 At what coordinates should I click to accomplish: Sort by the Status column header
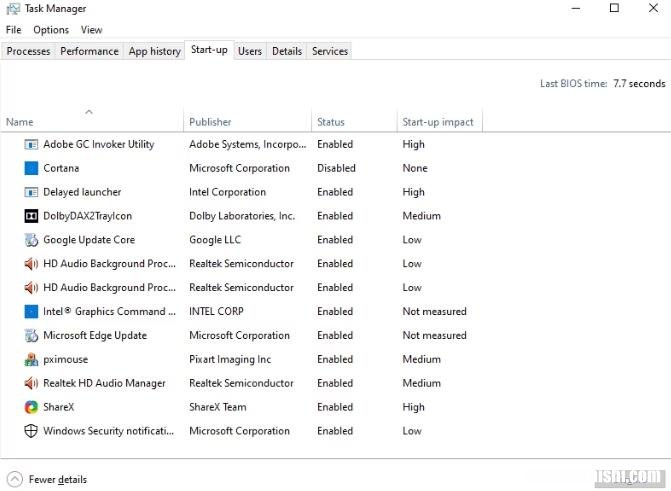click(354, 122)
